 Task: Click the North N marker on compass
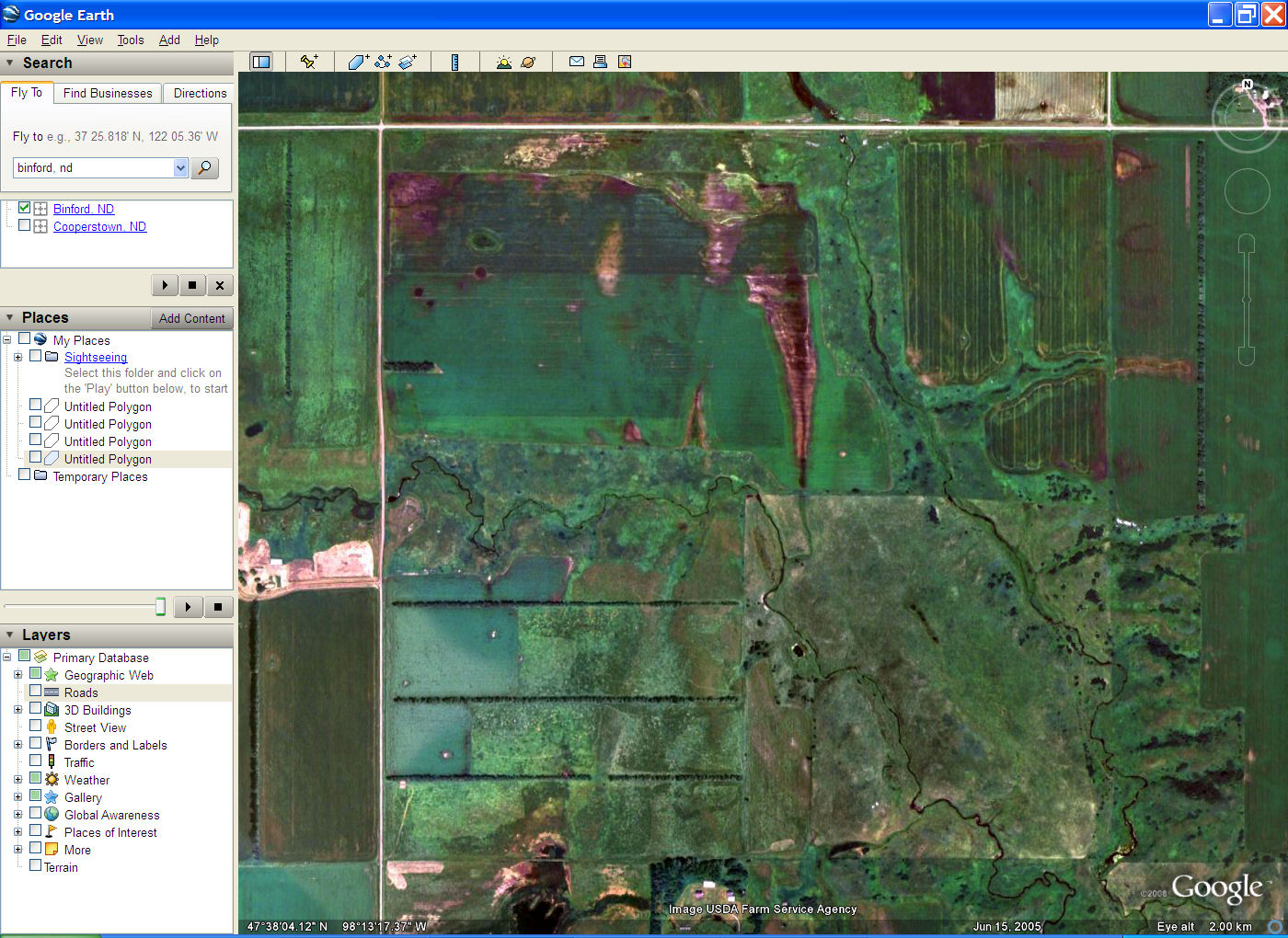pyautogui.click(x=1248, y=85)
